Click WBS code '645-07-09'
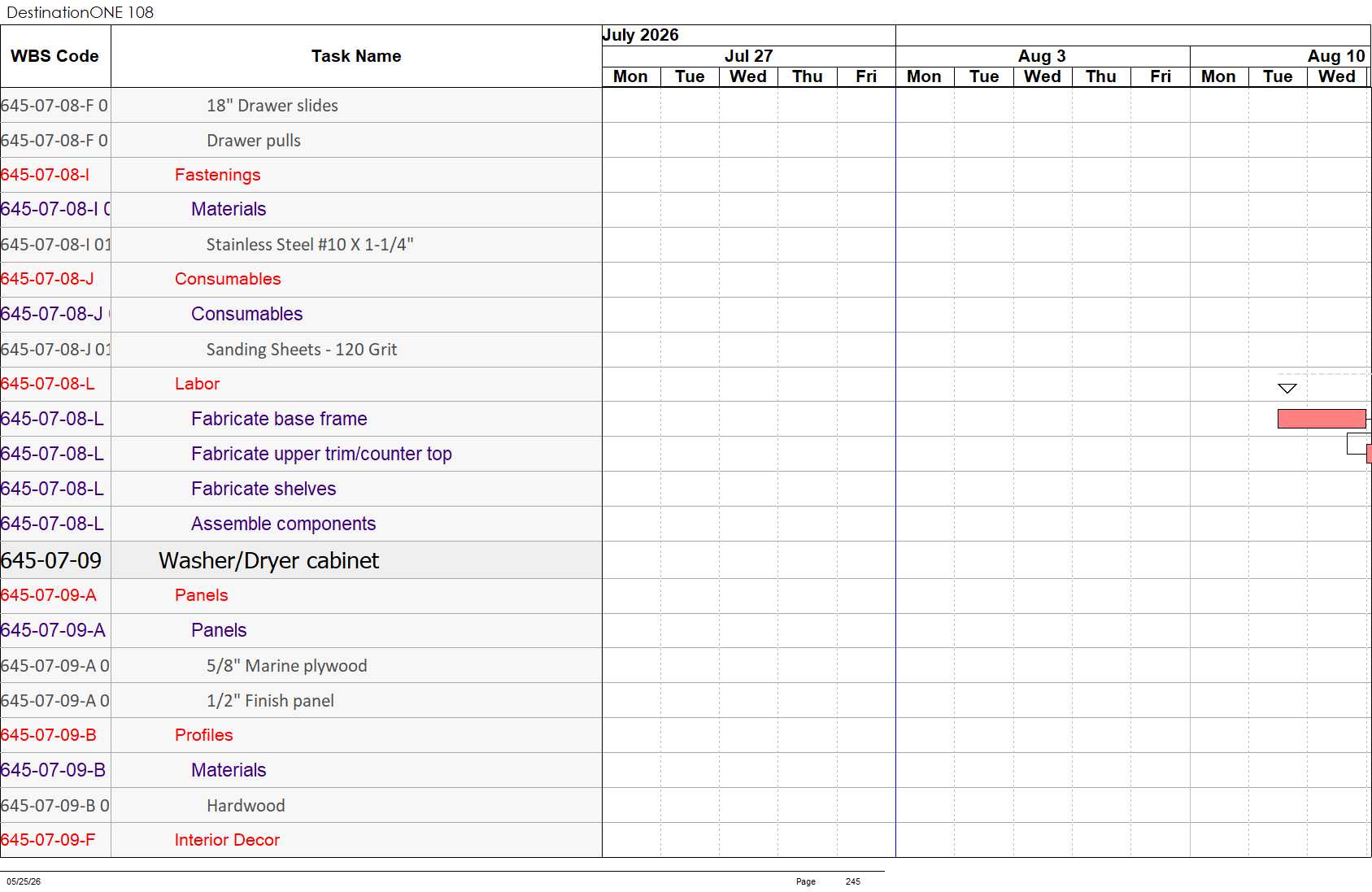Screen dimensions: 1372x892 pos(51,560)
